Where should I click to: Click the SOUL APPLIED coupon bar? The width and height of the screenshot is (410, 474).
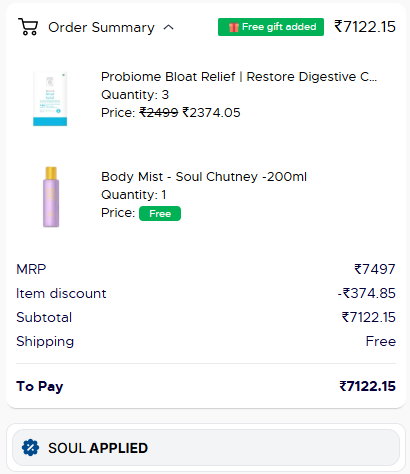pos(206,448)
